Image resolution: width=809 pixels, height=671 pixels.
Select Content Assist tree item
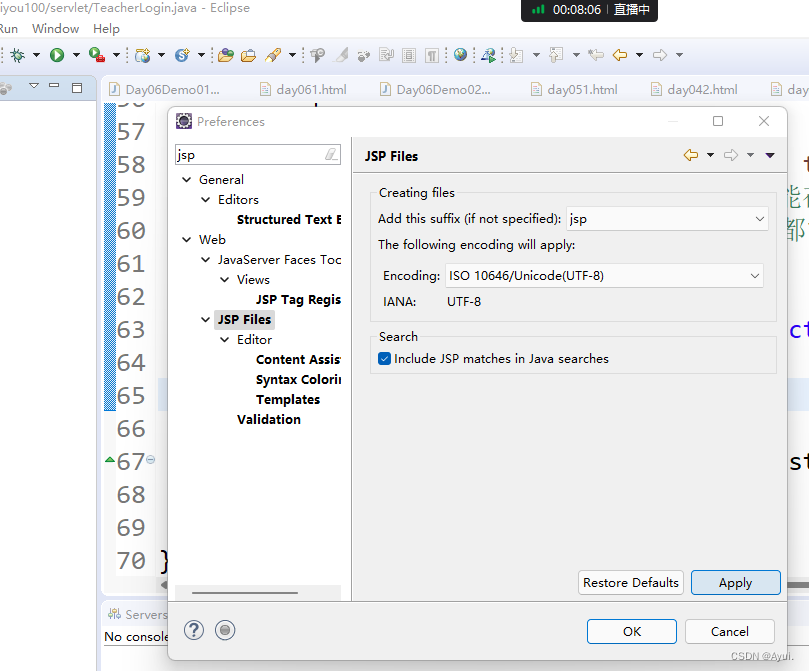point(298,359)
